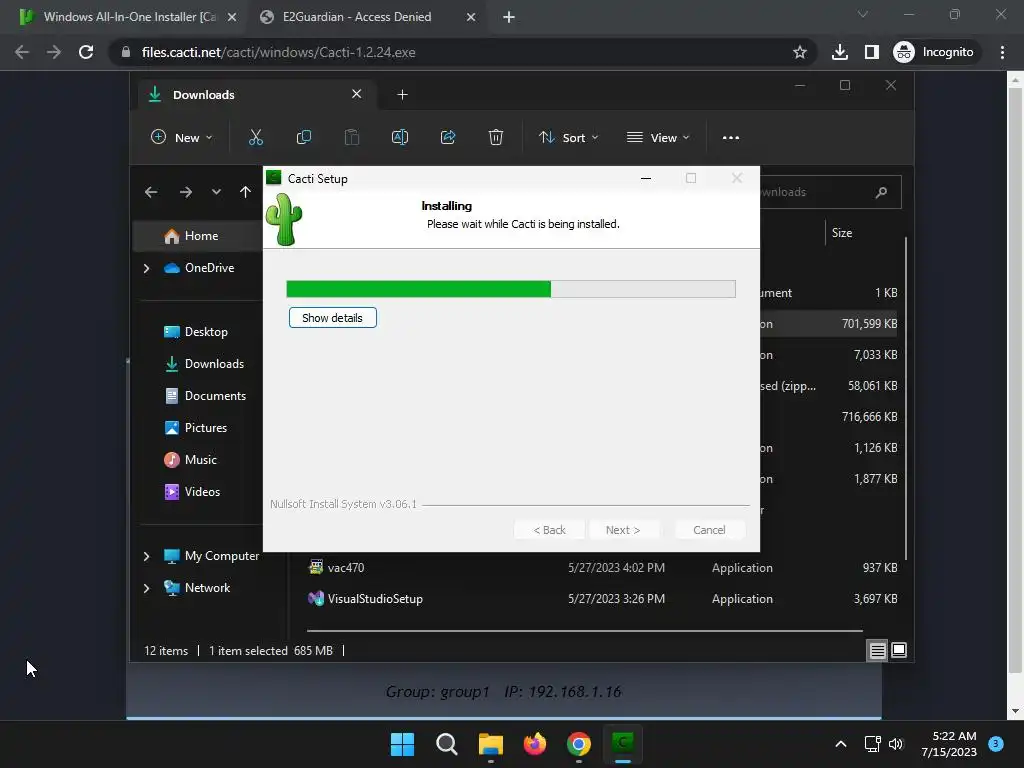Click the Rename icon in File Explorer toolbar
1024x768 pixels.
coord(400,137)
